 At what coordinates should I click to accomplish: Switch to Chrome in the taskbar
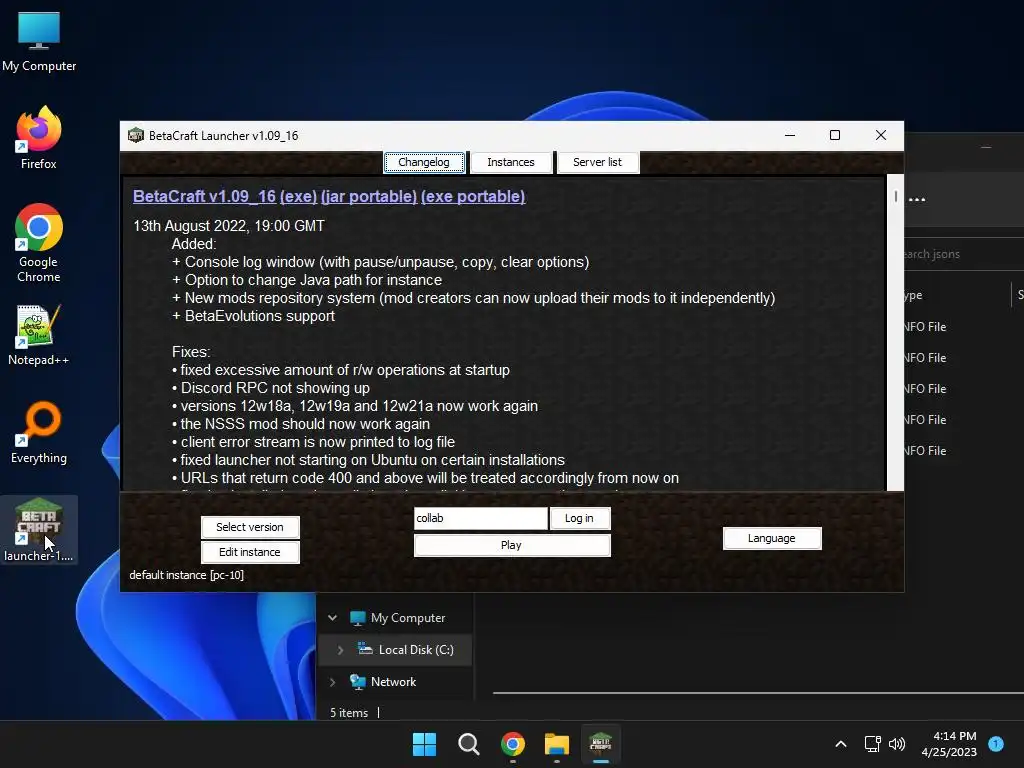coord(513,744)
